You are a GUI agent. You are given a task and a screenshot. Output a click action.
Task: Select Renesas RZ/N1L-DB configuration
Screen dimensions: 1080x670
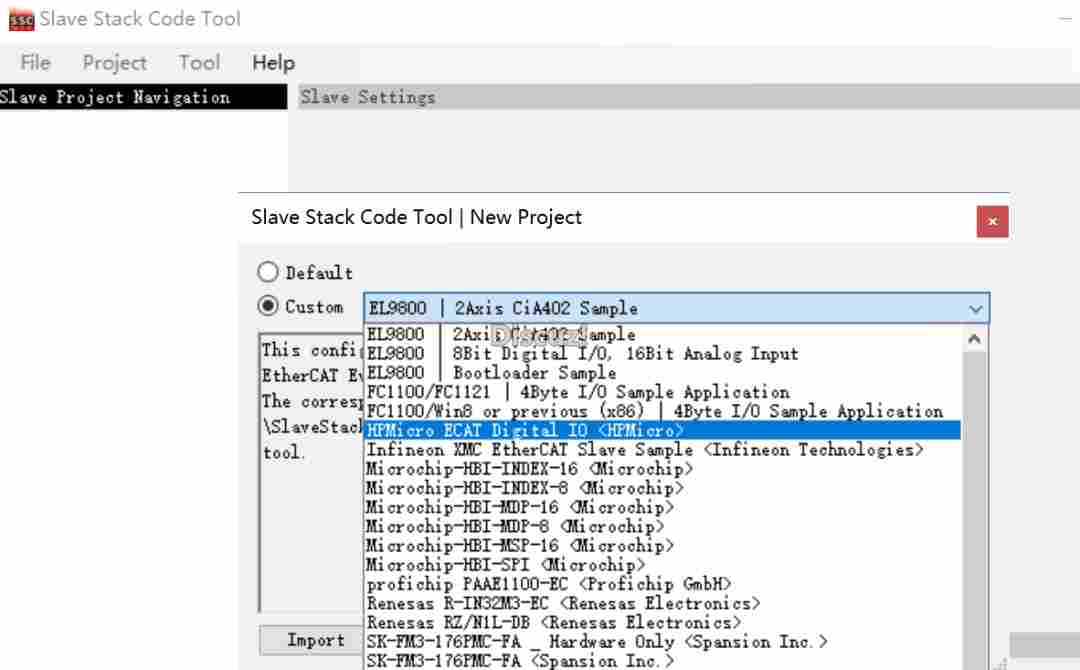click(553, 622)
